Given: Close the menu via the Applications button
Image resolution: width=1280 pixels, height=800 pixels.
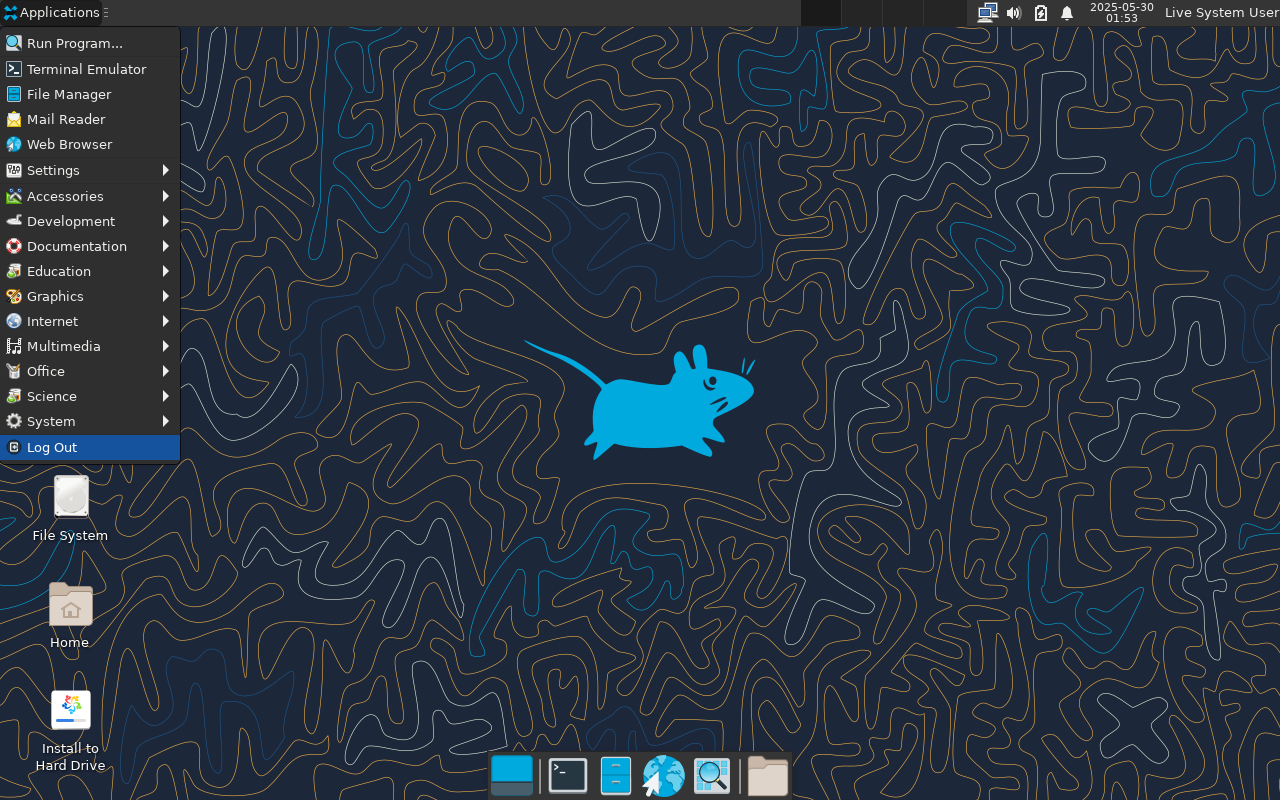Looking at the screenshot, I should (52, 13).
